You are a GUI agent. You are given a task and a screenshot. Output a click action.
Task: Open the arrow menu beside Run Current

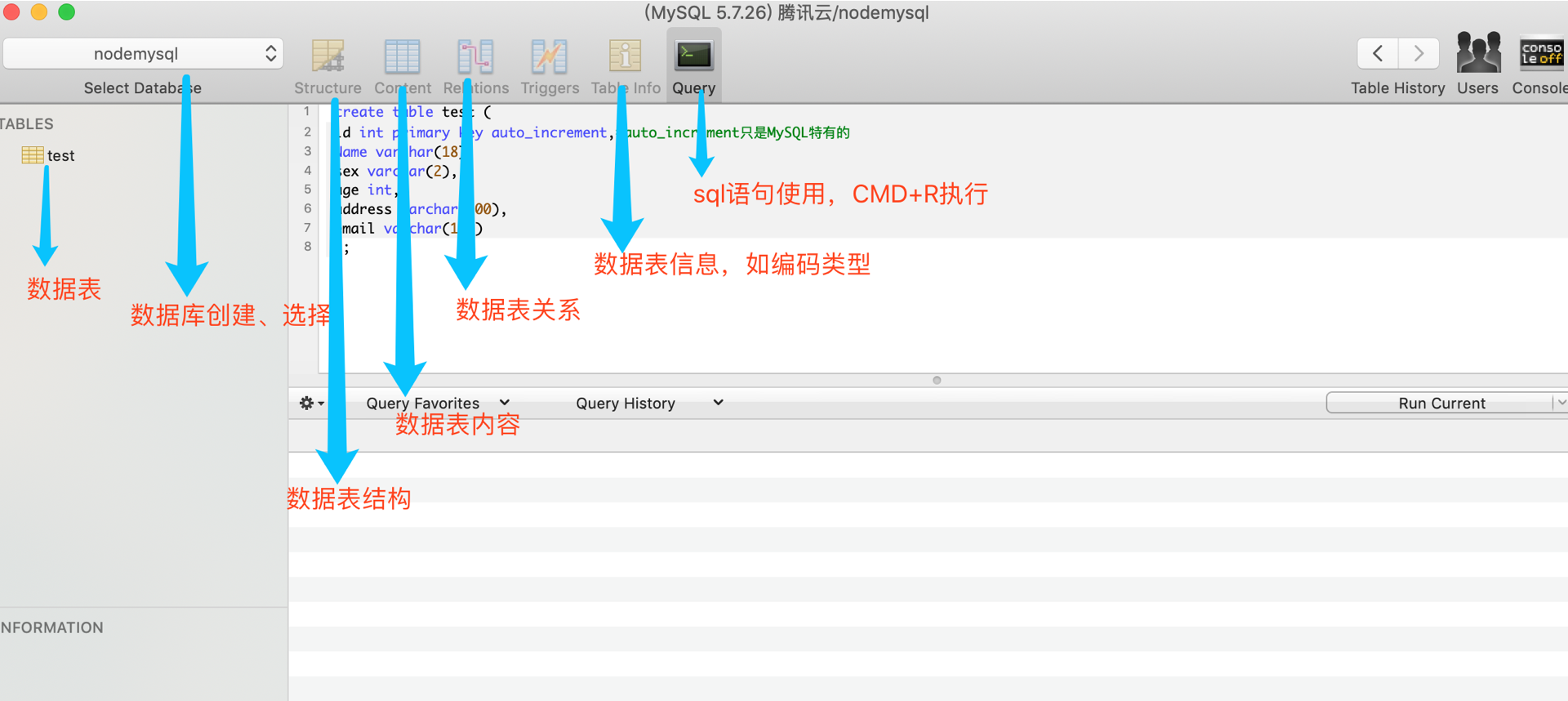1560,403
